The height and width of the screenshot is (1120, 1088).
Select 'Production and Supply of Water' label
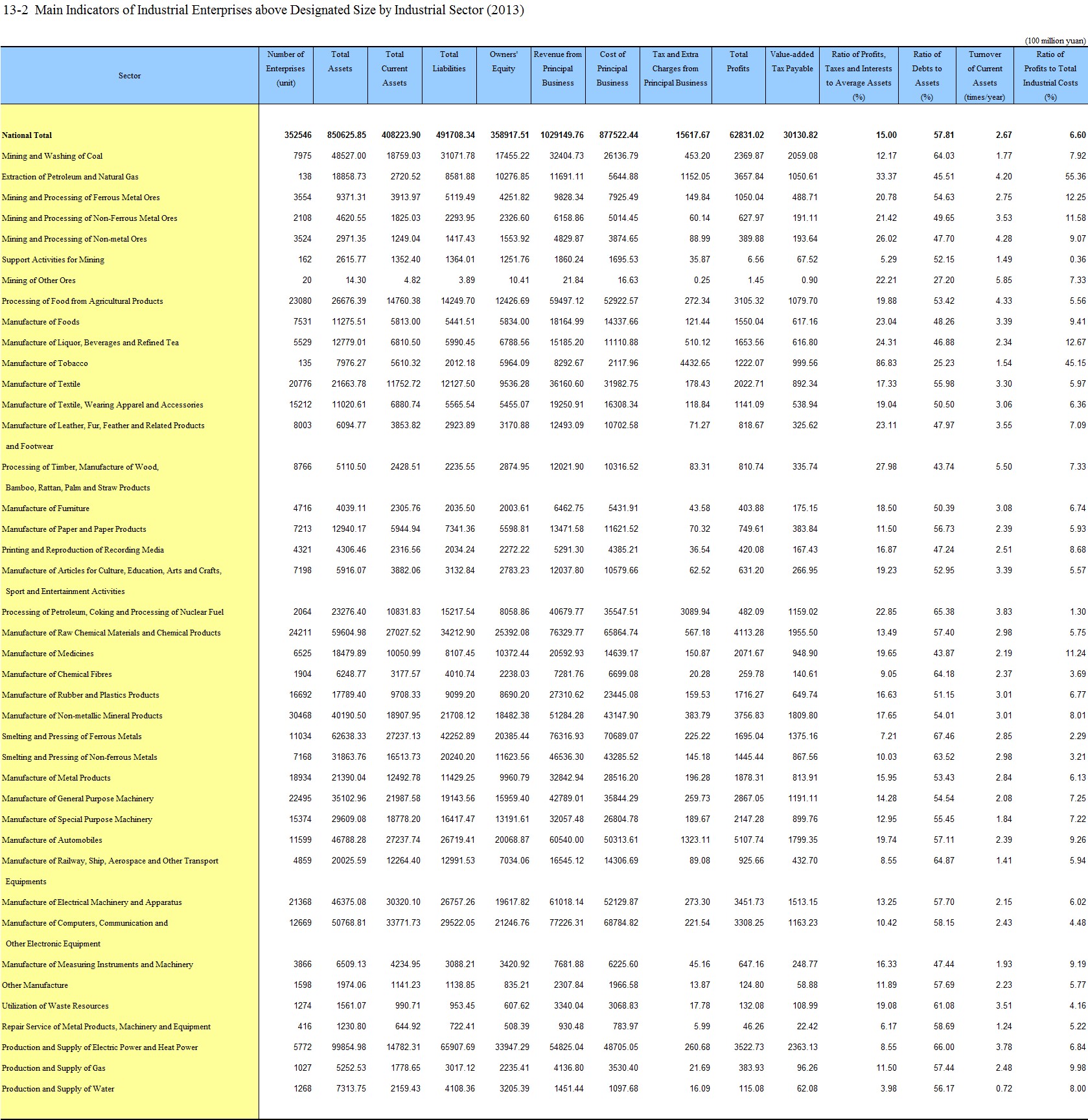pos(58,1089)
